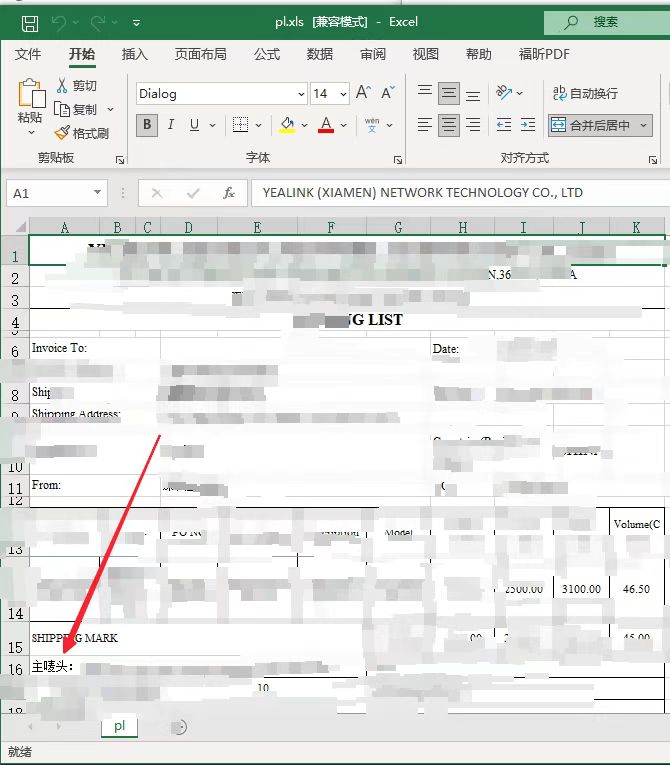Click the 复制 copy button
The width and height of the screenshot is (670, 765).
pos(75,109)
